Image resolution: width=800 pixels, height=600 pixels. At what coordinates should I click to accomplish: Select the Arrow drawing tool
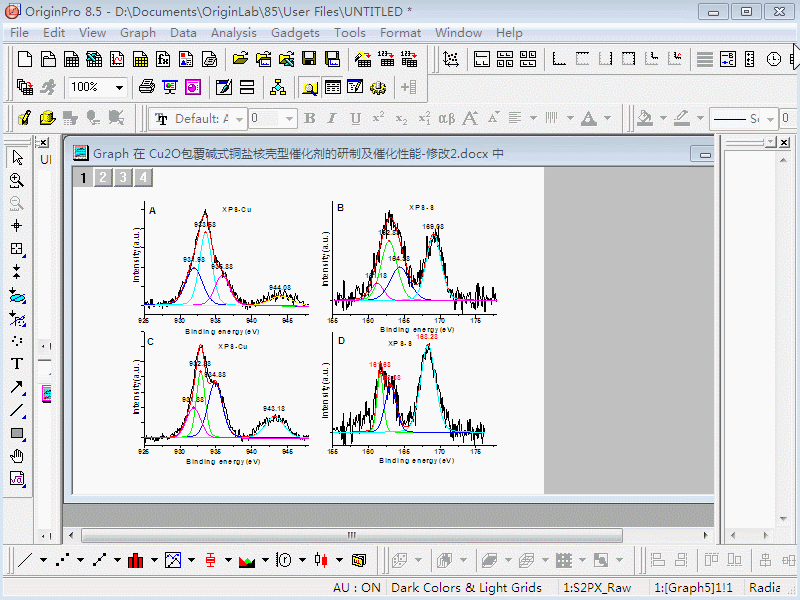click(x=17, y=387)
